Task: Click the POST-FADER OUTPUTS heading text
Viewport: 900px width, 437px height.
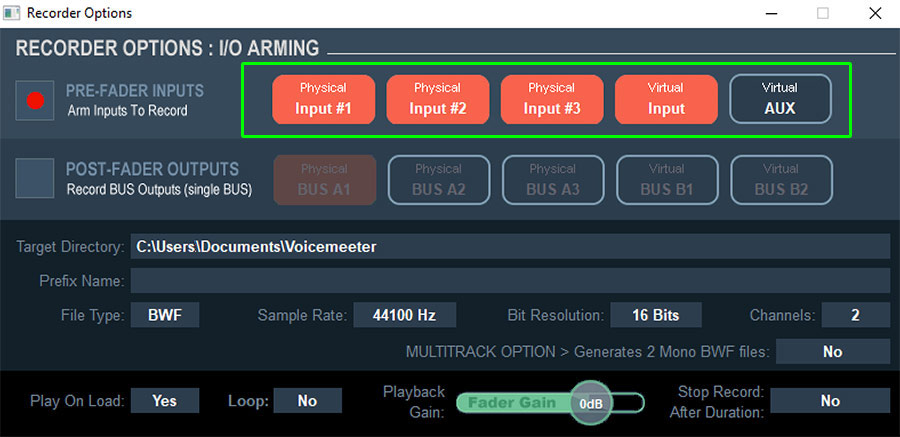Action: (x=153, y=169)
